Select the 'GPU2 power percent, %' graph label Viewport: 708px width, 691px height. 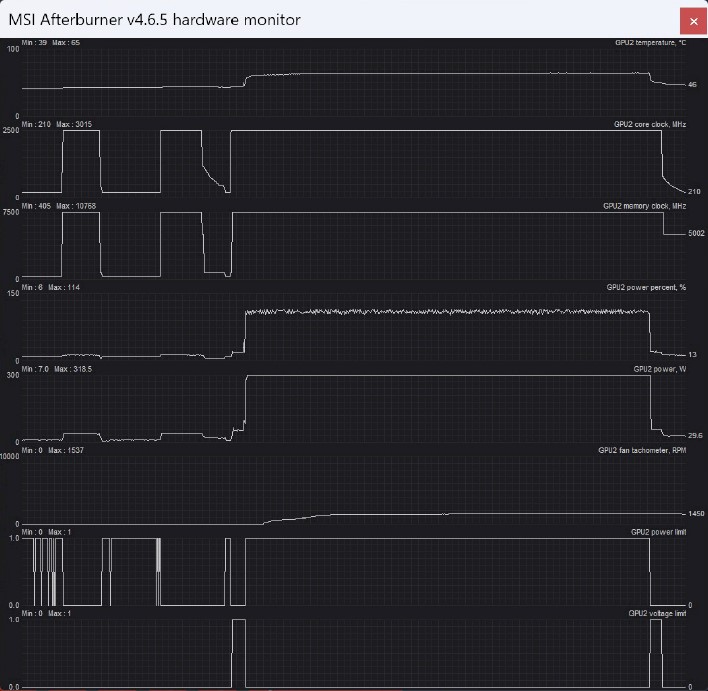[x=646, y=287]
